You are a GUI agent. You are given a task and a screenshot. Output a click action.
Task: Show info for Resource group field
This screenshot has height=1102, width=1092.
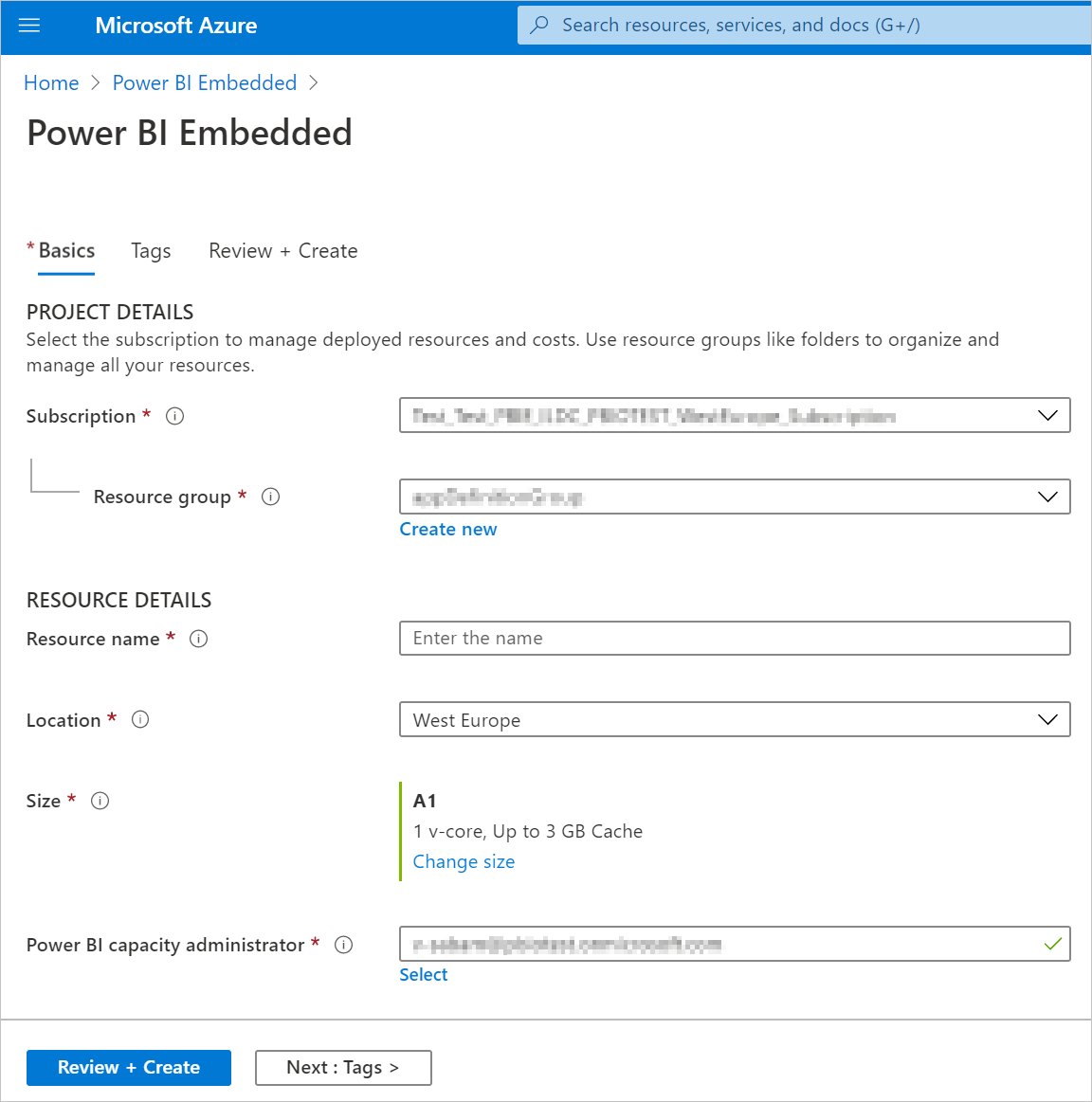pos(271,497)
